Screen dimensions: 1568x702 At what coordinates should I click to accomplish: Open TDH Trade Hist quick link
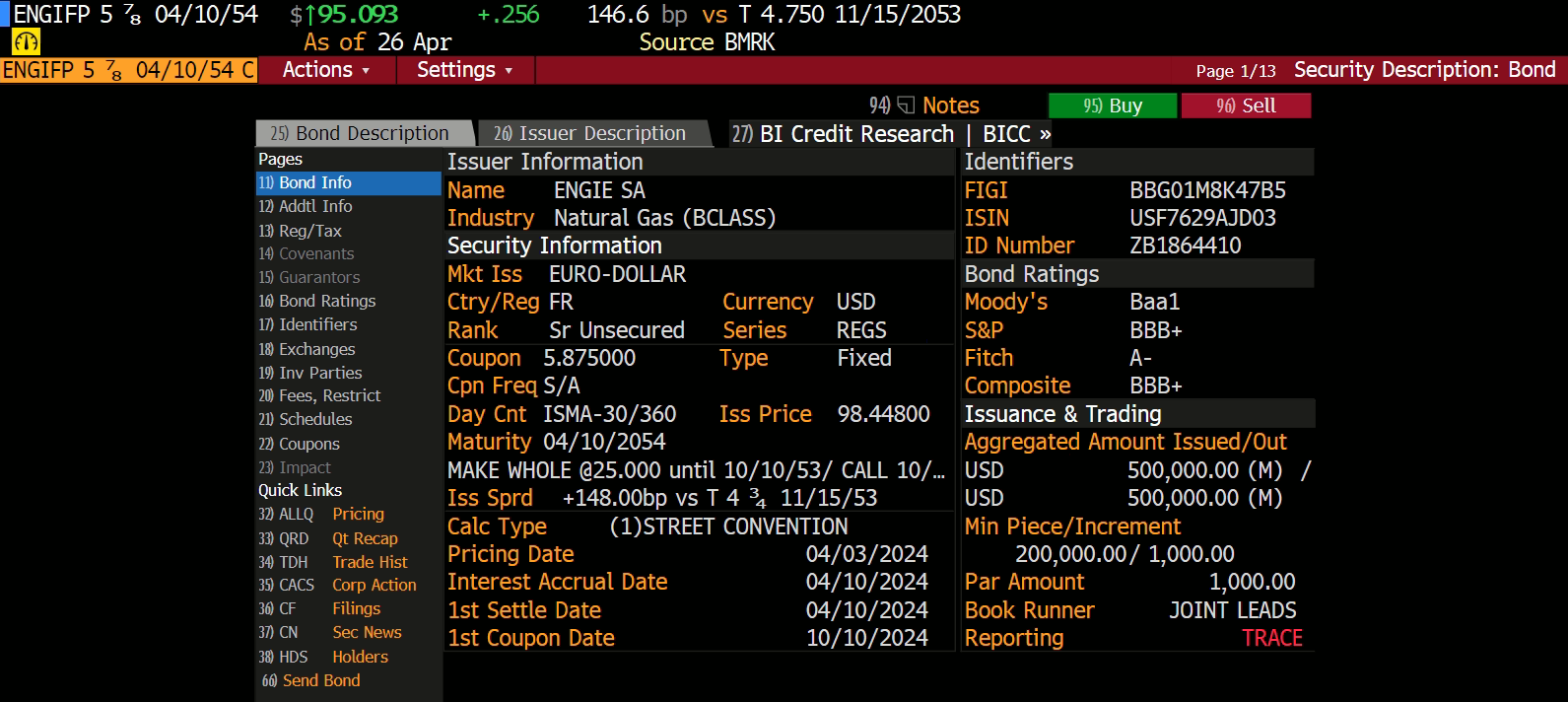[333, 562]
